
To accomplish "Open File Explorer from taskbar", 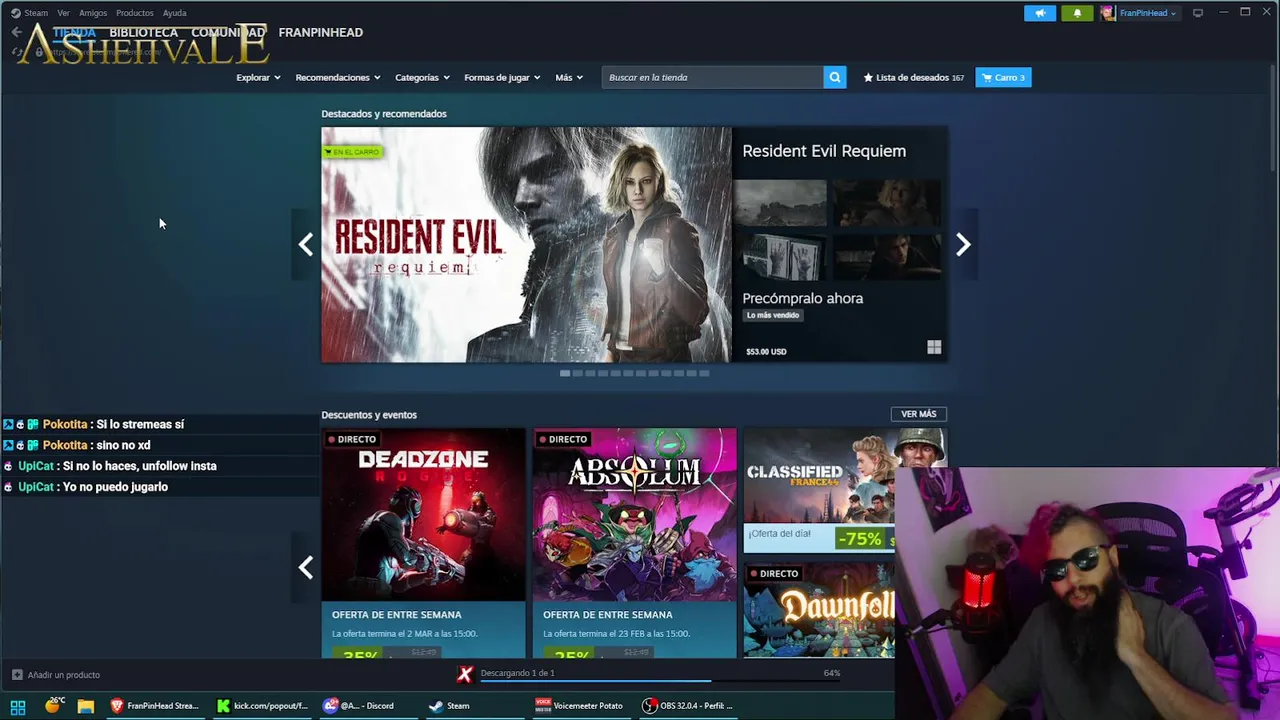I will (x=86, y=706).
